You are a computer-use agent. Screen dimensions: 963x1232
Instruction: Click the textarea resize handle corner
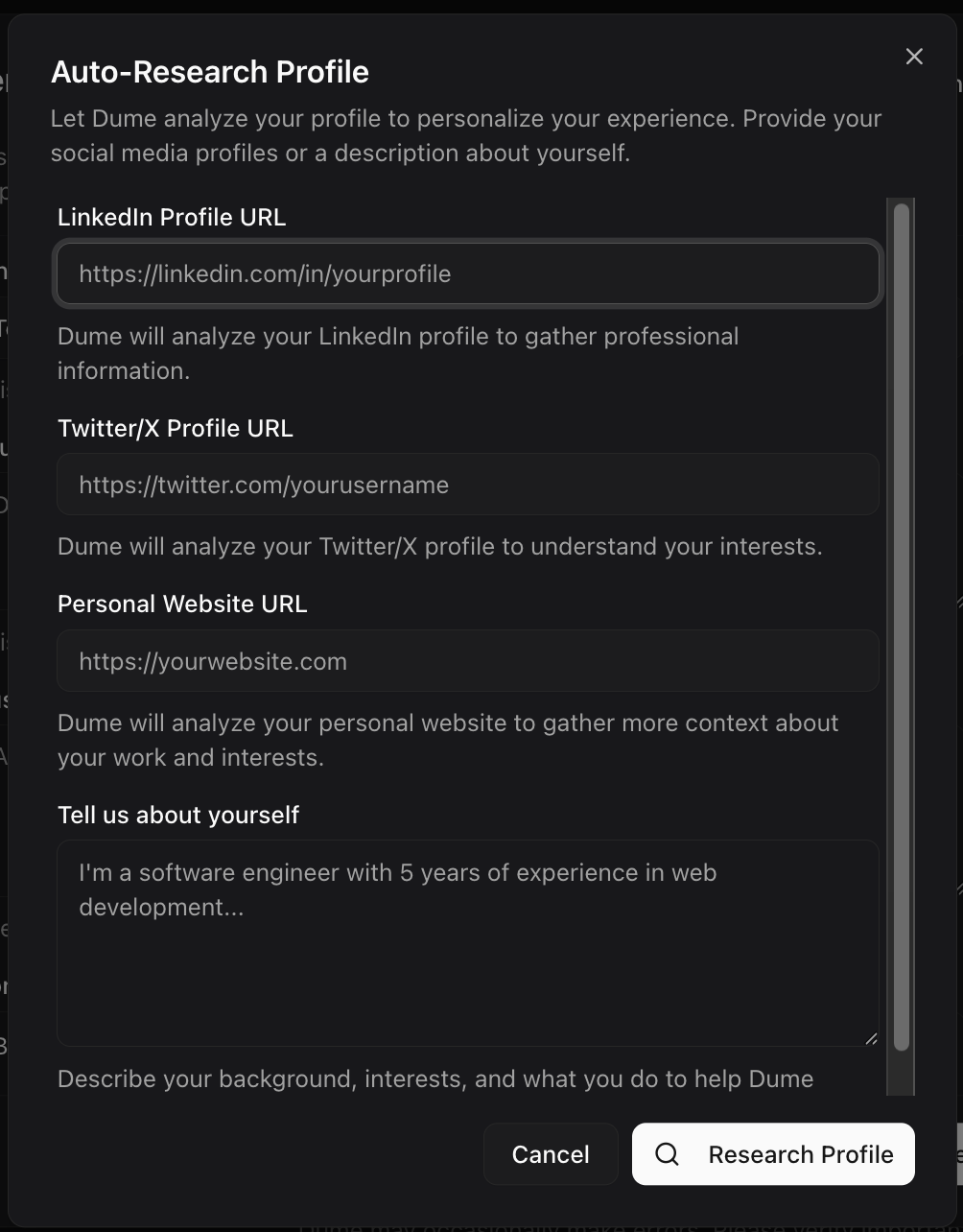tap(870, 1037)
